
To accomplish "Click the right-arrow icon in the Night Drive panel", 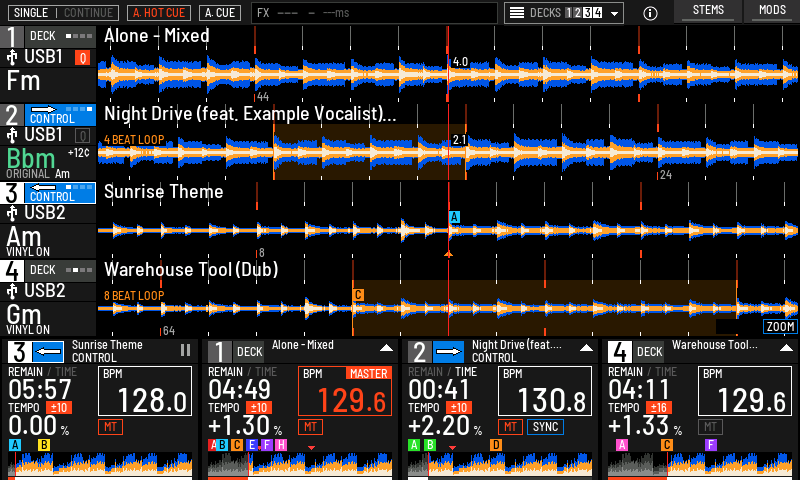I will [x=448, y=352].
